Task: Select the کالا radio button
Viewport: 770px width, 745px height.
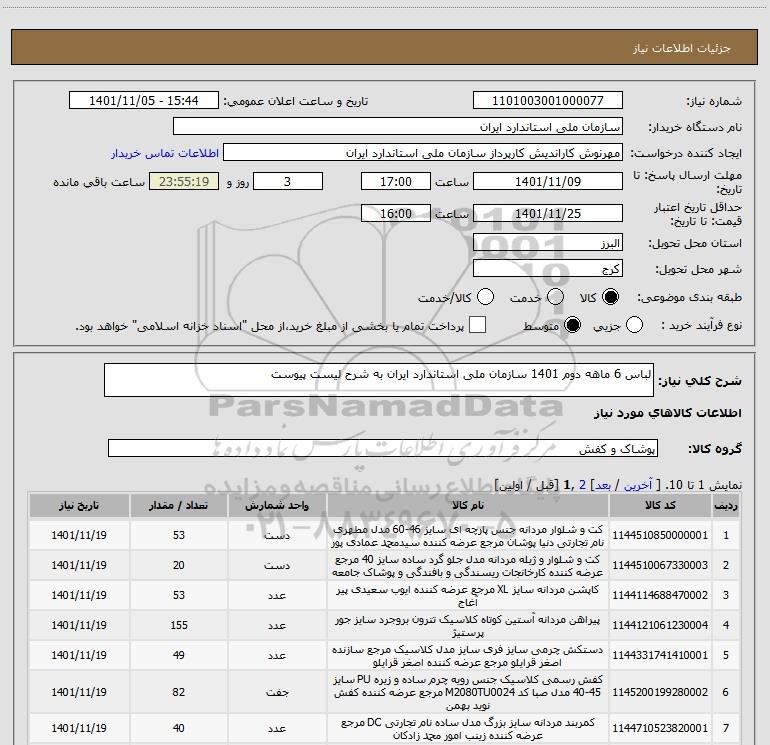Action: tap(610, 297)
